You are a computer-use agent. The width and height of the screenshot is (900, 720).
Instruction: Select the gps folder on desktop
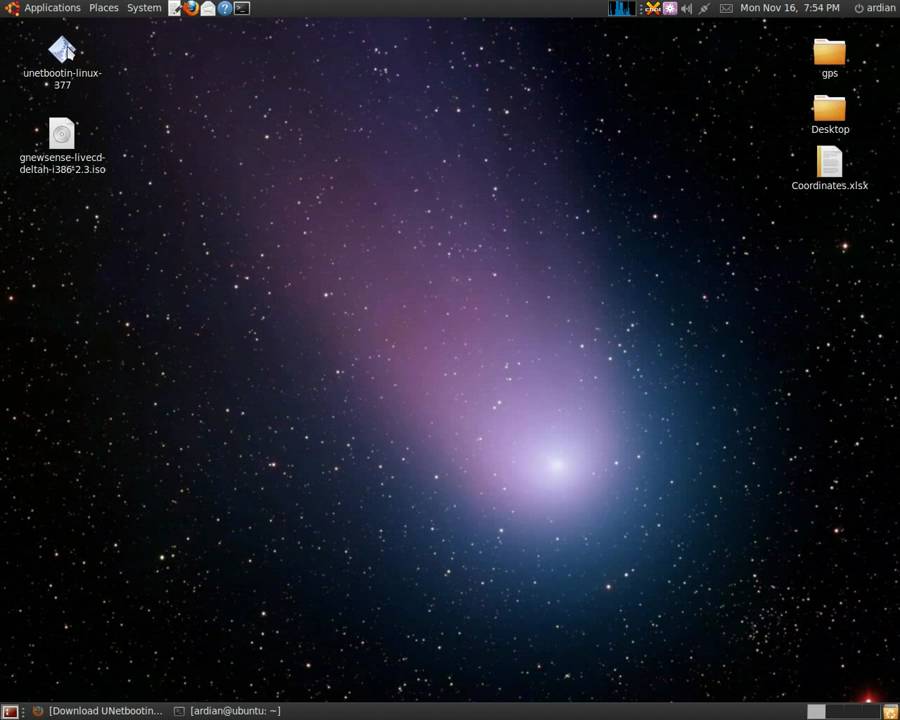tap(829, 58)
